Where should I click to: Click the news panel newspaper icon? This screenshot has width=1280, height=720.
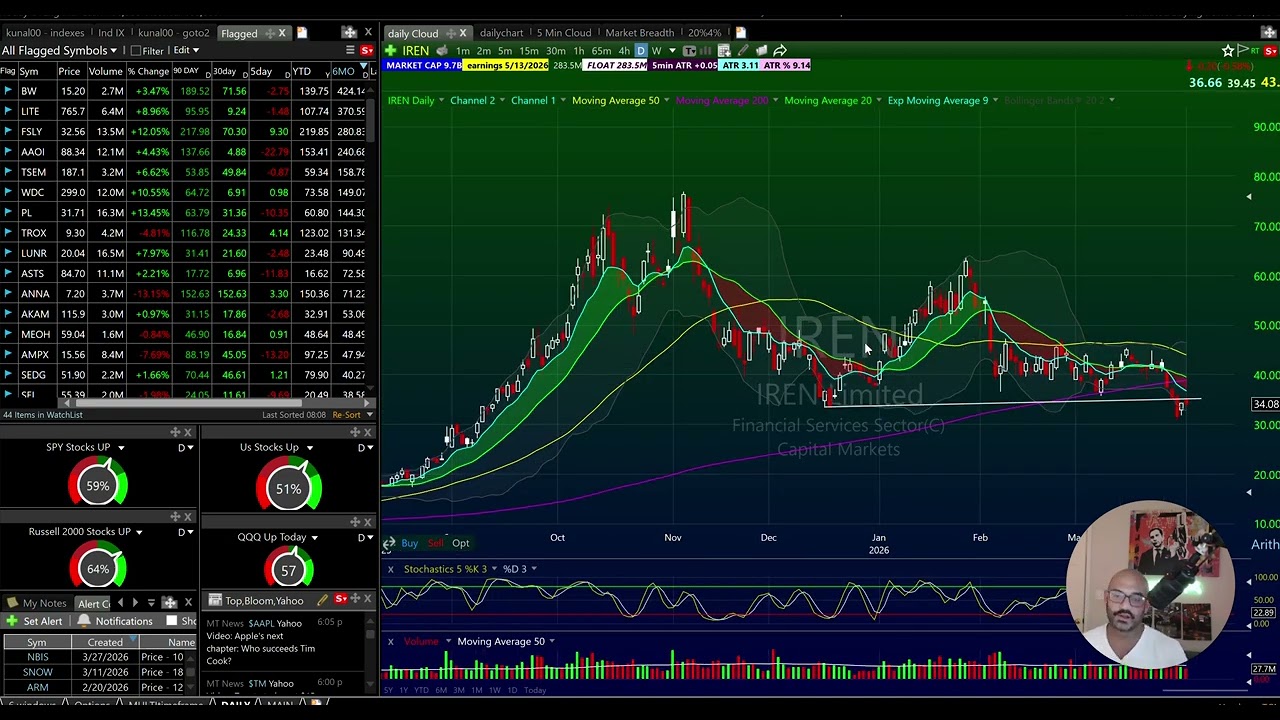[215, 600]
